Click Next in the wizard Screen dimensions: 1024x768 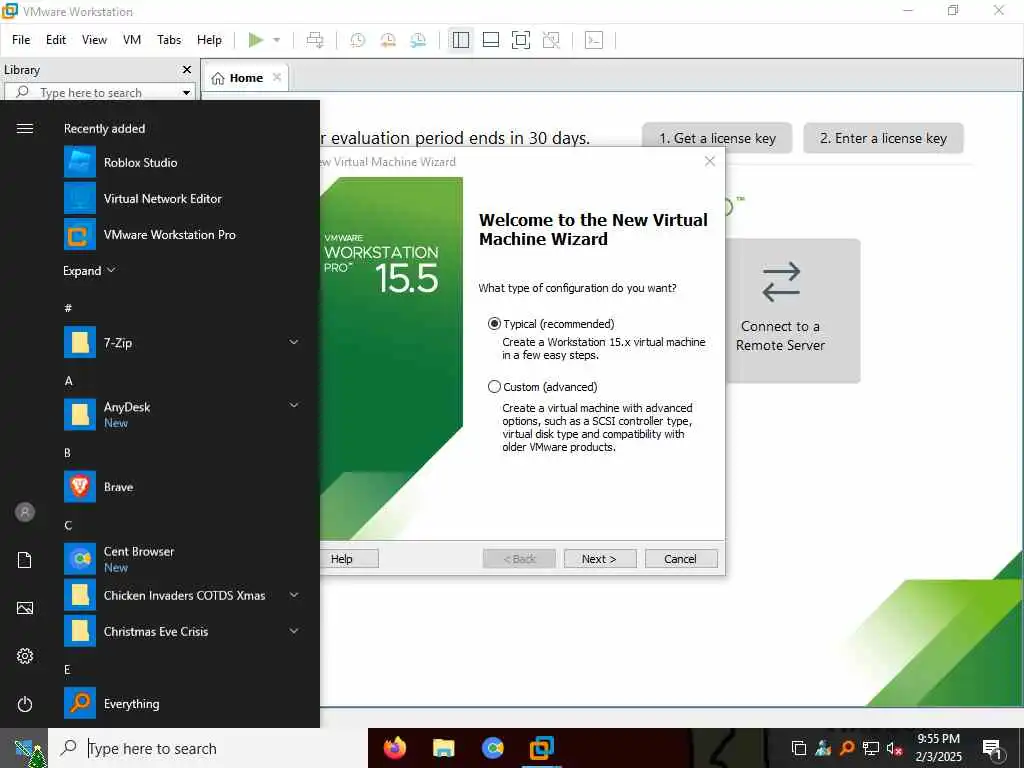600,559
